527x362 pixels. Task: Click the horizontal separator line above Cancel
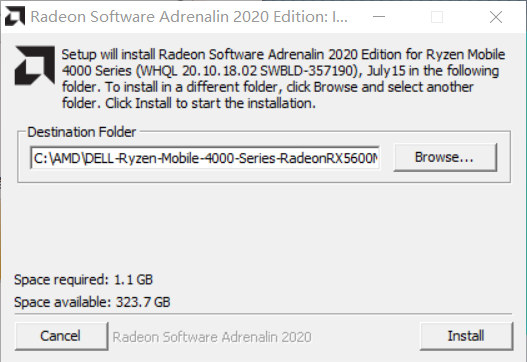(x=264, y=314)
